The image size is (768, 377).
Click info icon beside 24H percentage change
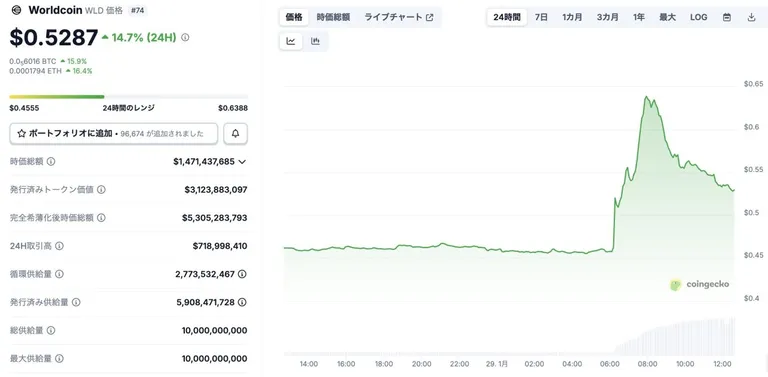185,37
